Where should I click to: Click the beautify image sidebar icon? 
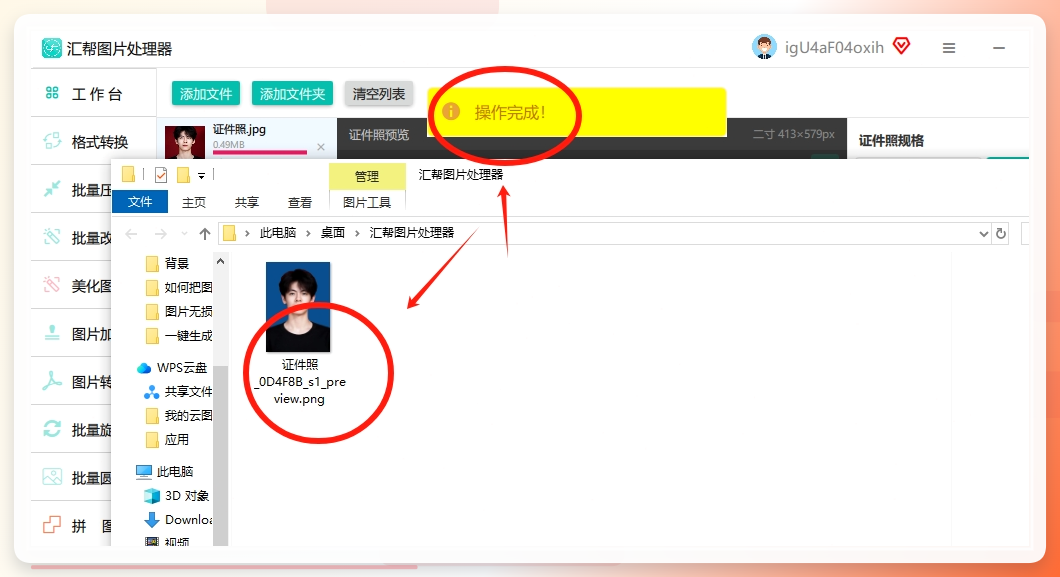point(52,285)
